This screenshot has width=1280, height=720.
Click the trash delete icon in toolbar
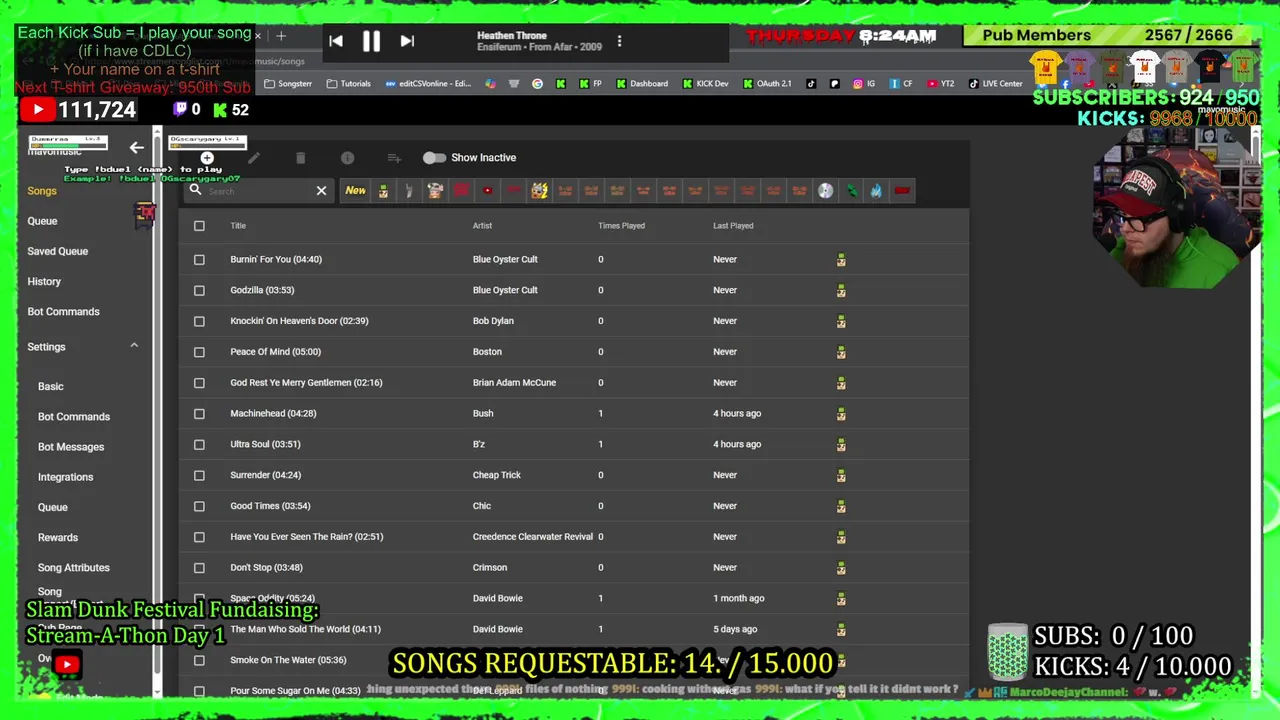[300, 158]
